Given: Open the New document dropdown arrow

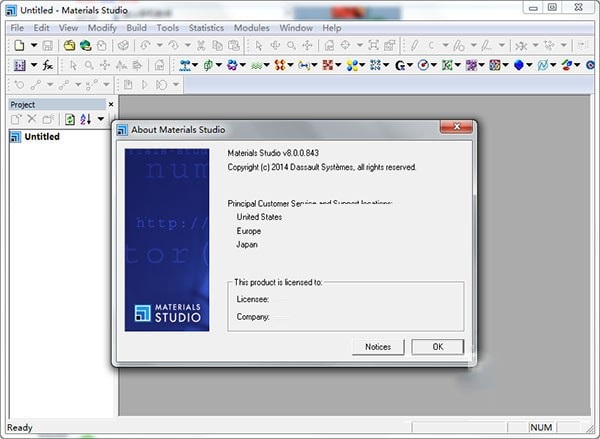Looking at the screenshot, I should click(34, 46).
